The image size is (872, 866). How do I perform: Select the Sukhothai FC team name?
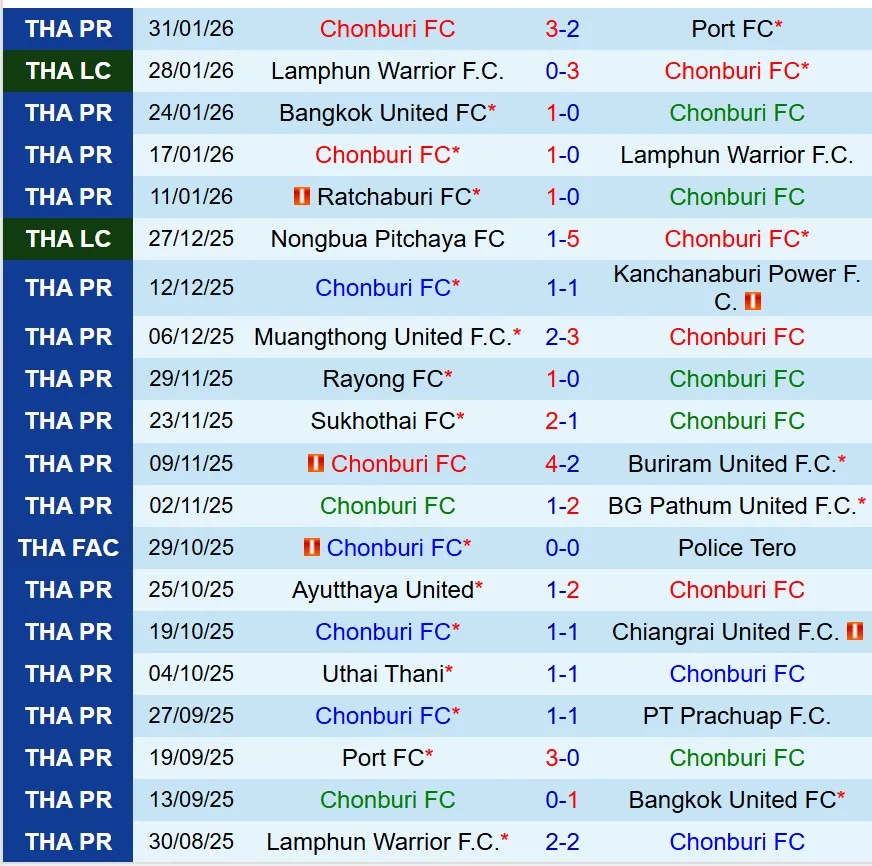(383, 421)
